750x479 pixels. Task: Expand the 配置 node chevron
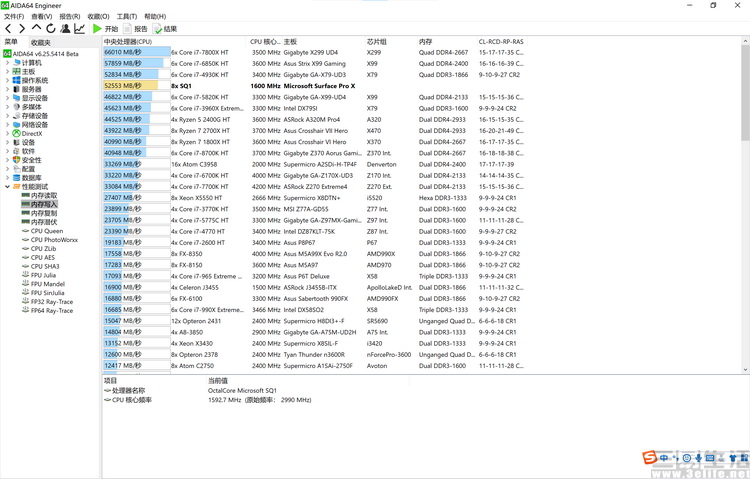coord(8,168)
